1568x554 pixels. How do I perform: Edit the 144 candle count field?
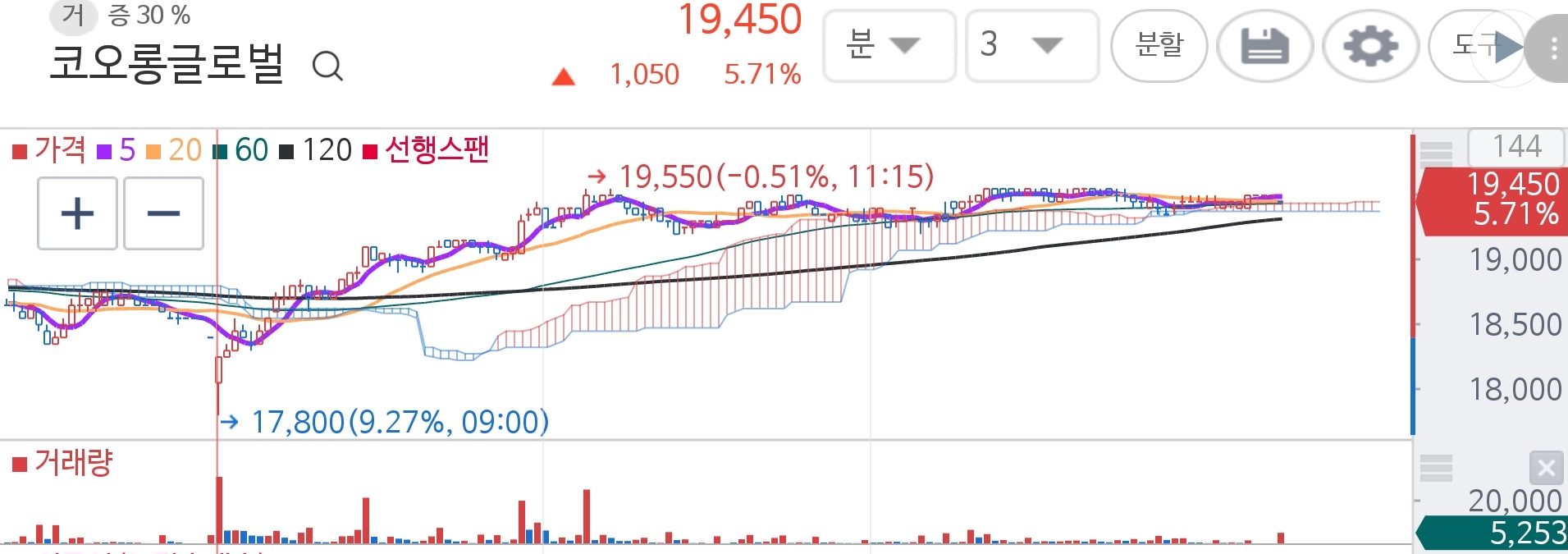click(x=1517, y=146)
